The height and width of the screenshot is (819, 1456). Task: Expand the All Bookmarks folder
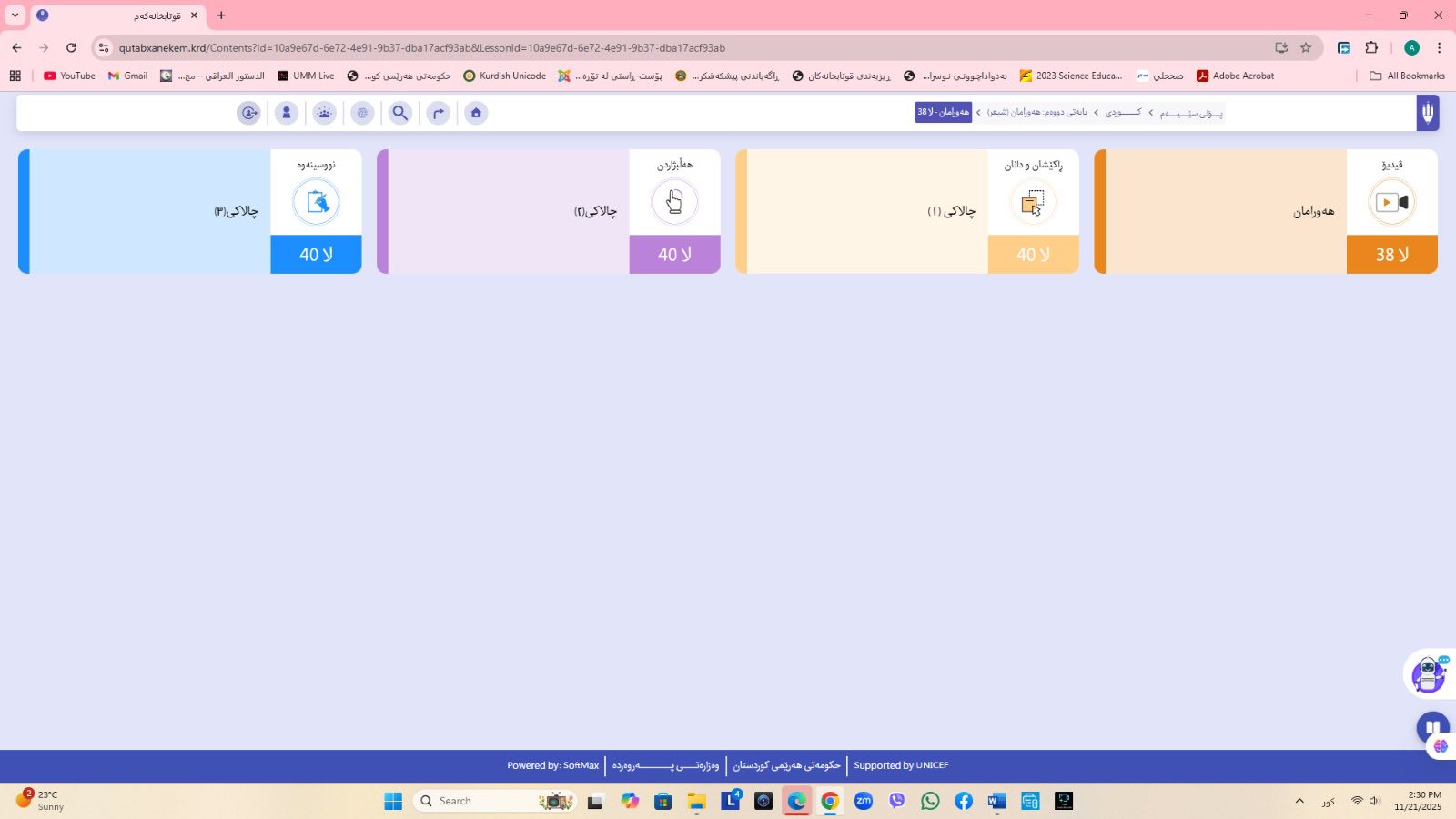click(1407, 76)
